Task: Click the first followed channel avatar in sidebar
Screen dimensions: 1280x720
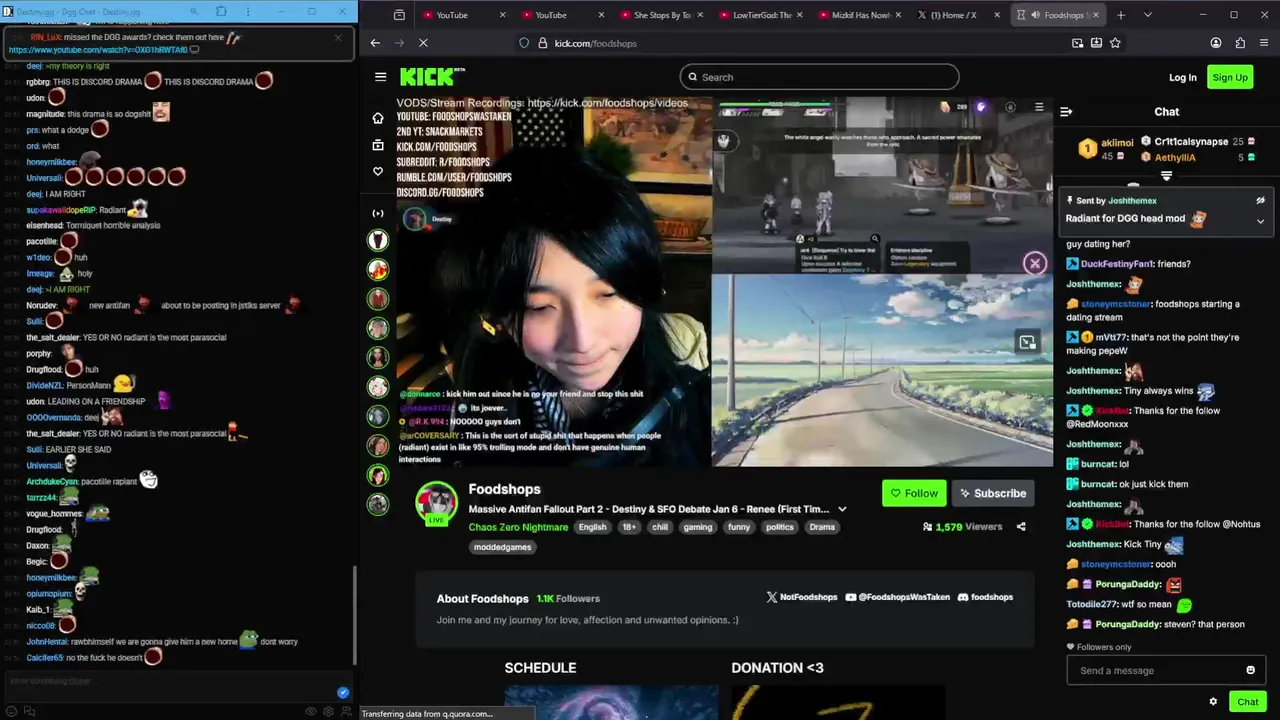Action: tap(378, 240)
